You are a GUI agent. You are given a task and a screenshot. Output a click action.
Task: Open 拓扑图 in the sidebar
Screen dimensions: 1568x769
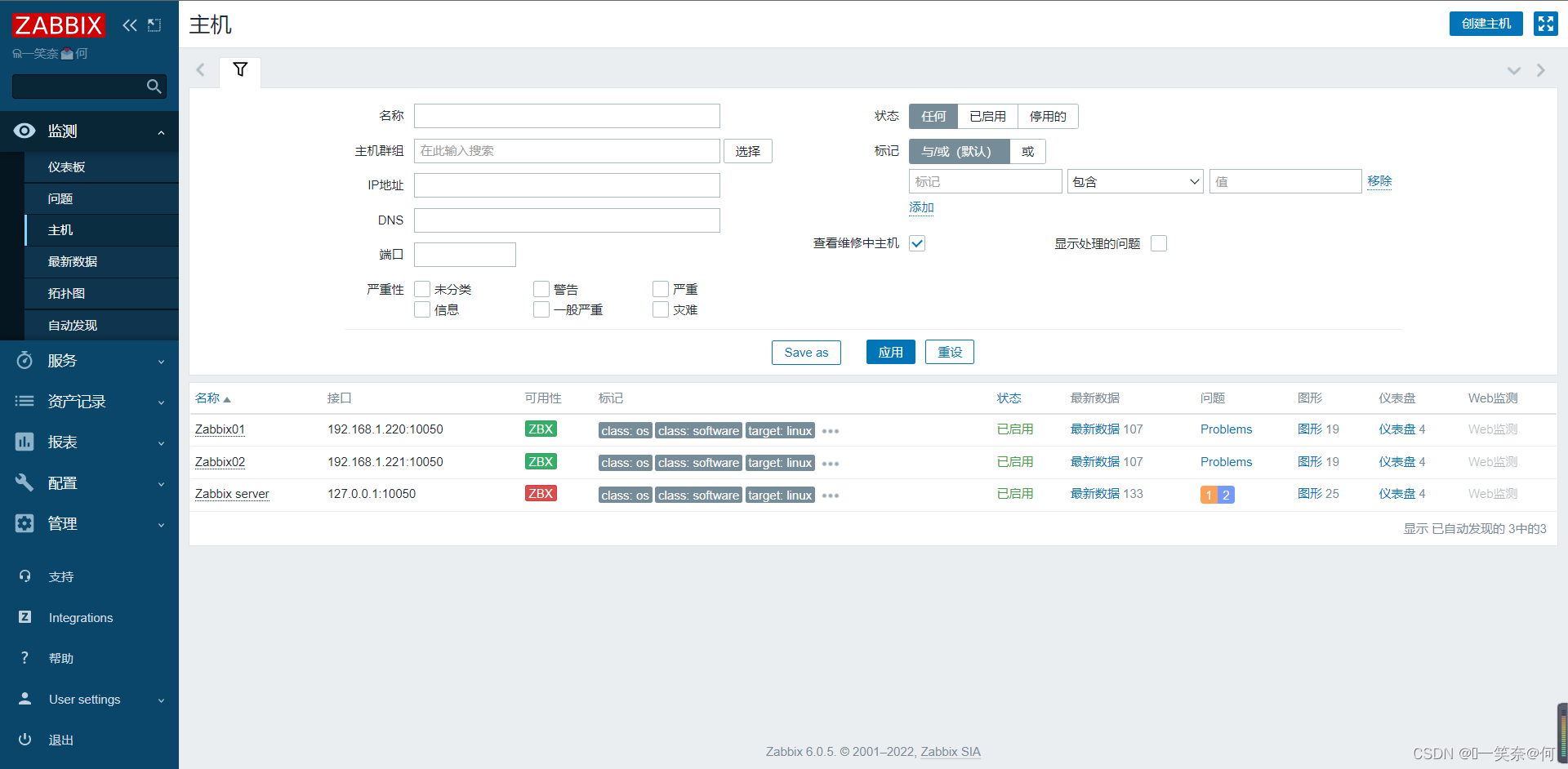point(101,294)
